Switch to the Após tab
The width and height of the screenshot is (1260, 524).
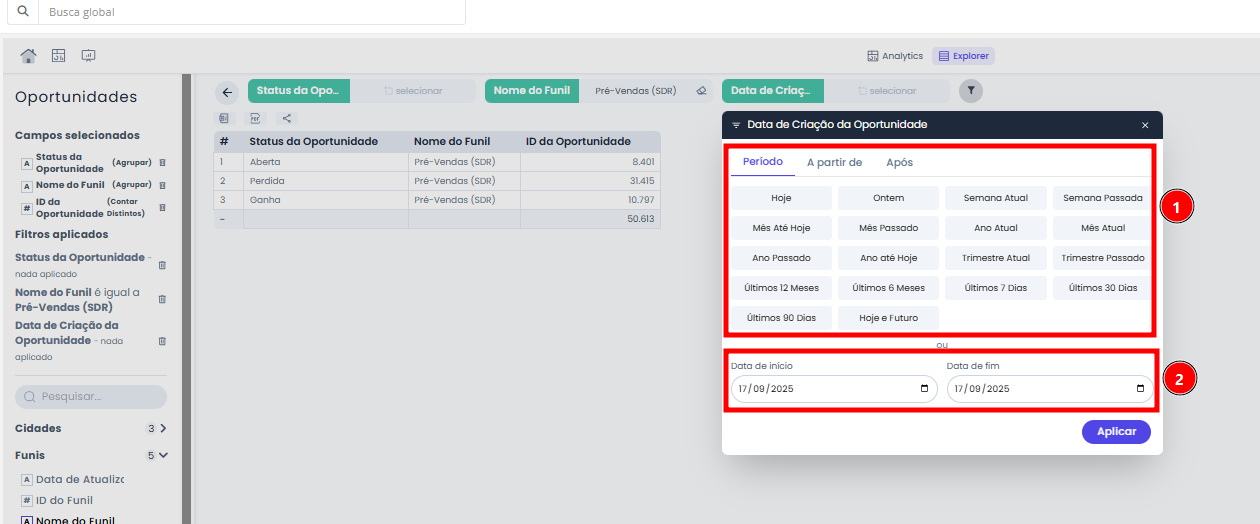899,162
